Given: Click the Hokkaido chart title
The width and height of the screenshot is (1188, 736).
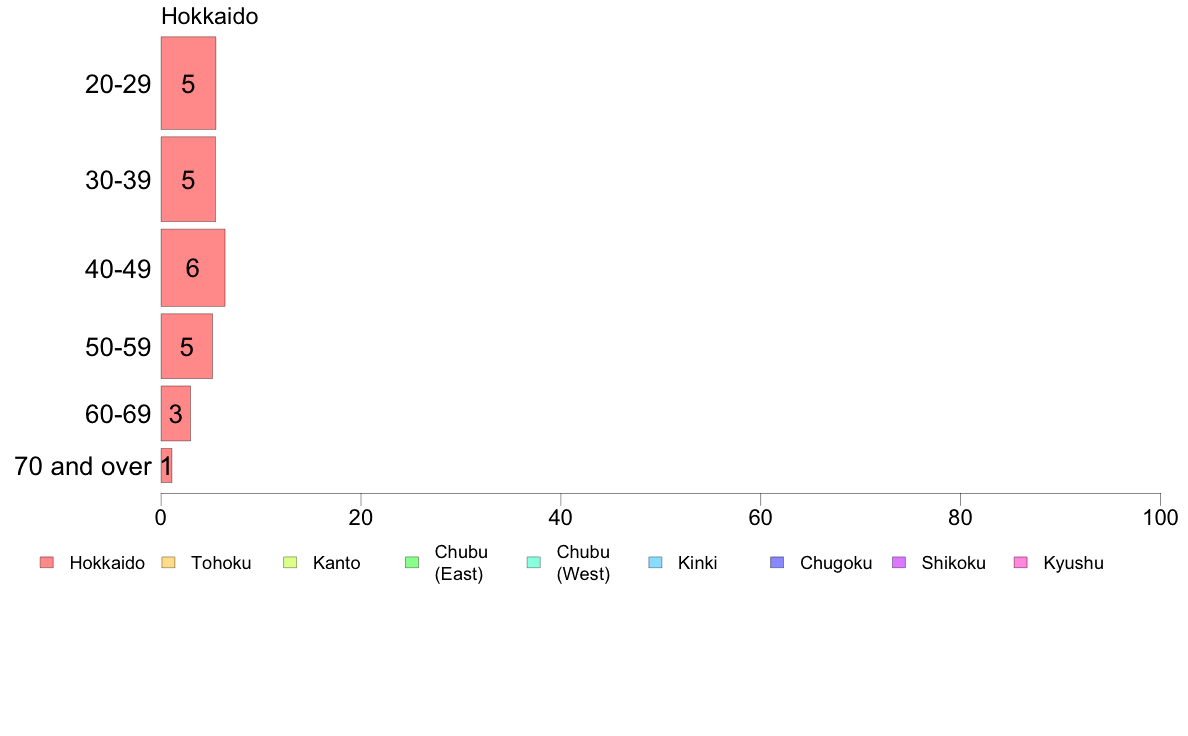Looking at the screenshot, I should [x=209, y=17].
